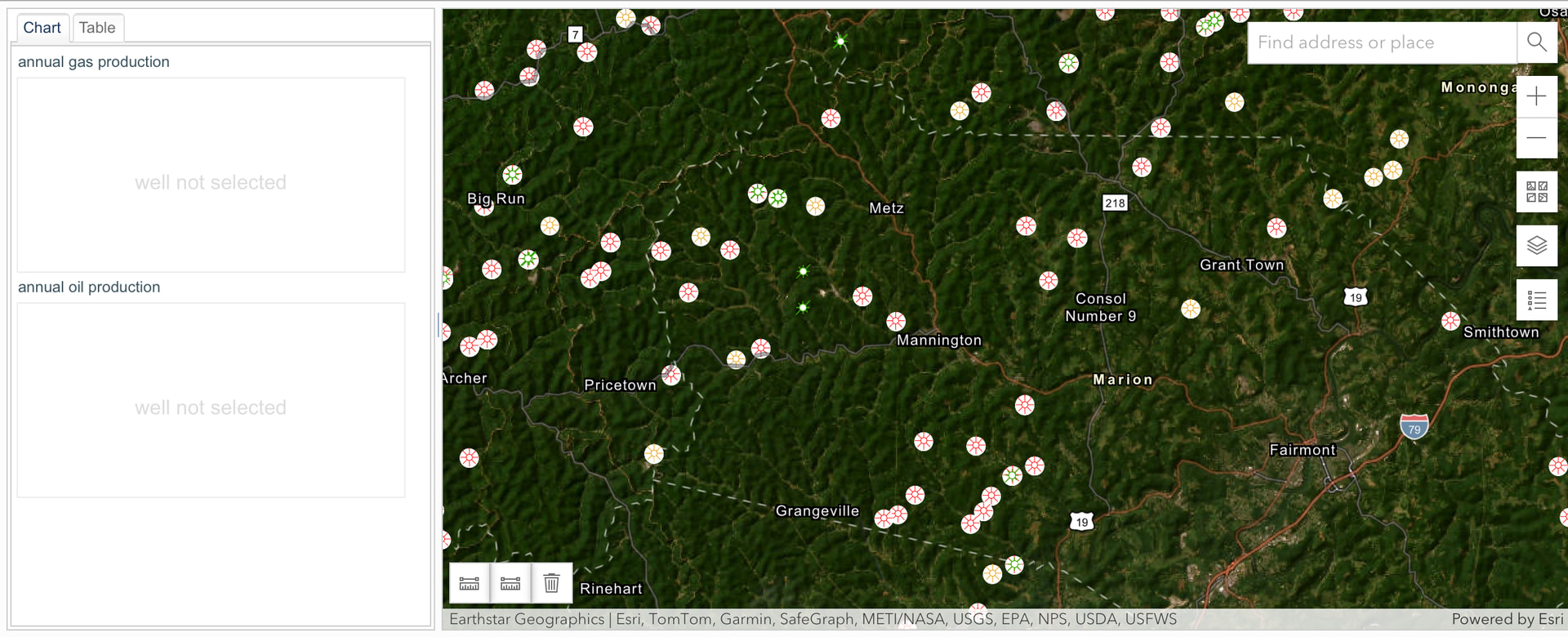Select the green well marker above Big Run

pos(512,175)
